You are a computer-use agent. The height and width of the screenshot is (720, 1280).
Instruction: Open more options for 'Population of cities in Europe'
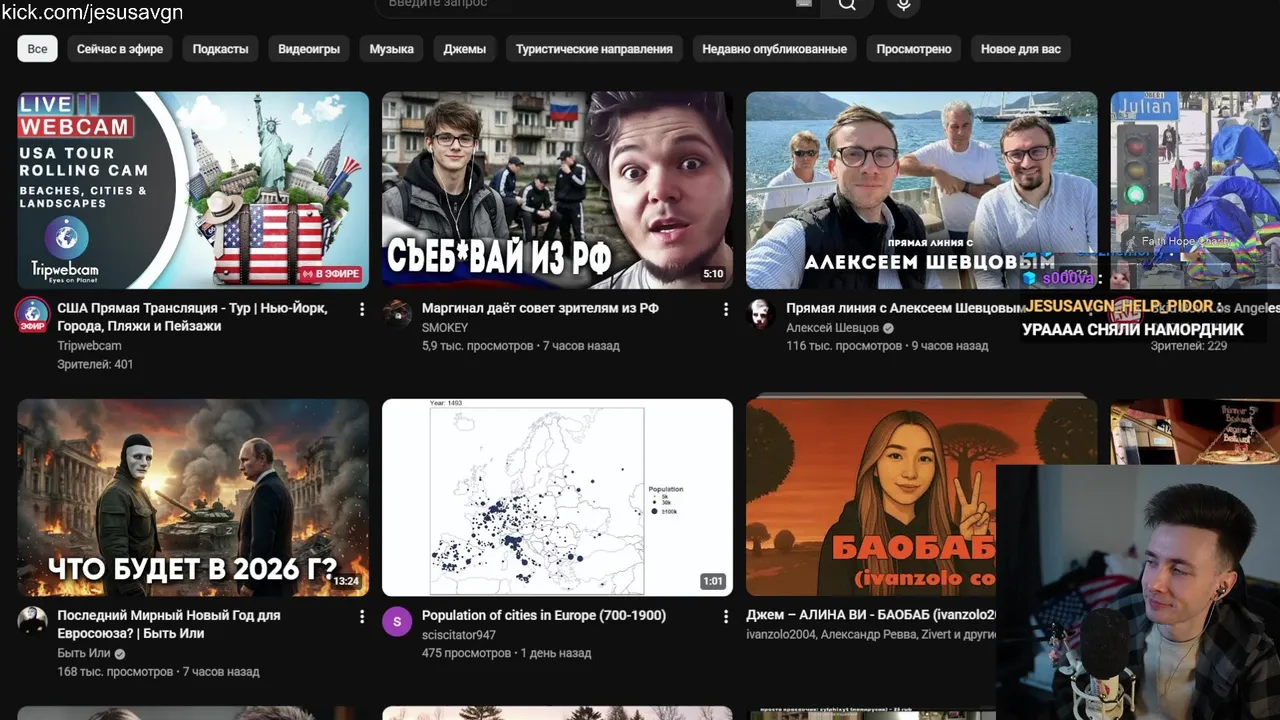[726, 617]
